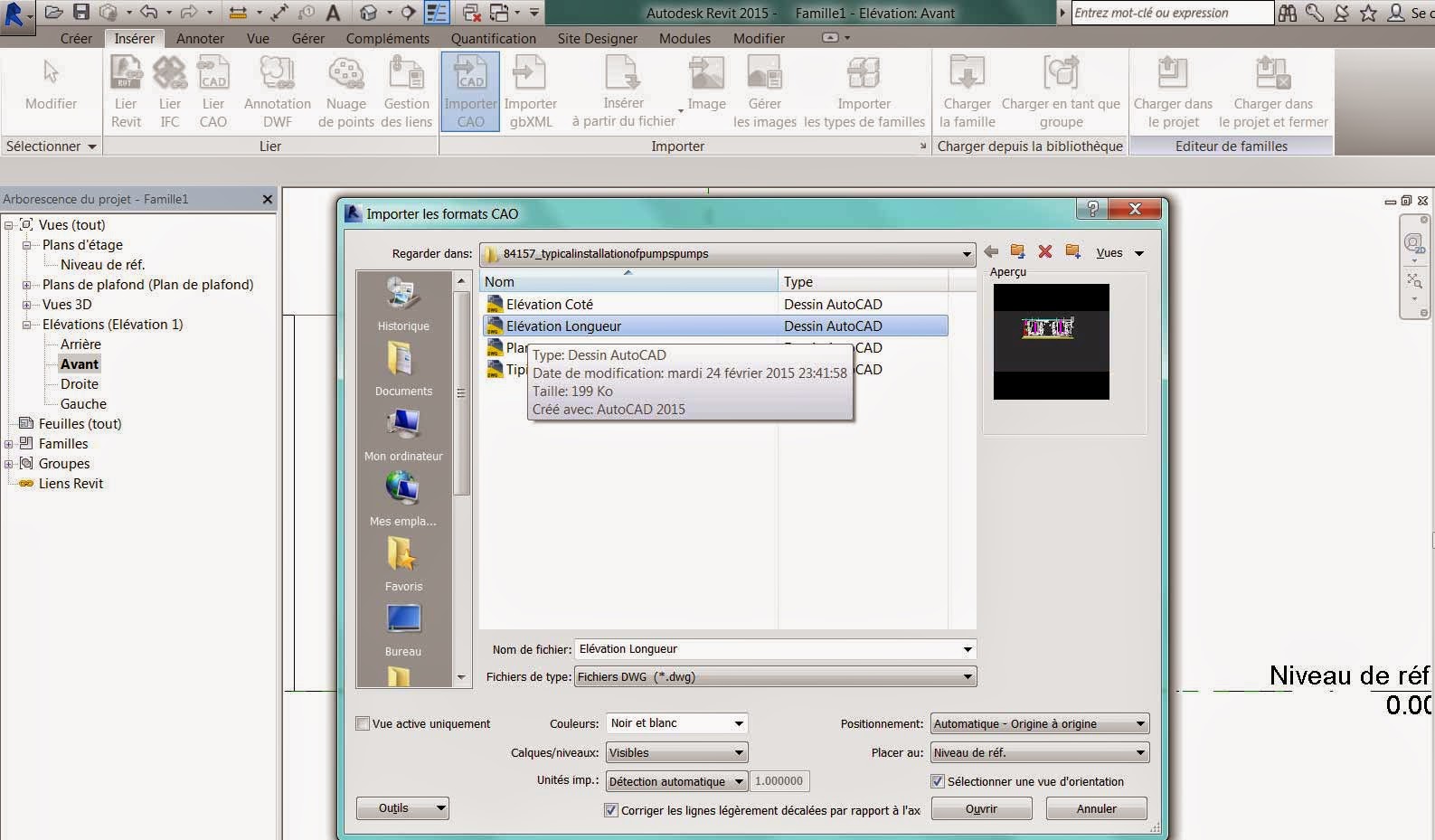Select the Elévation Coté file
The width and height of the screenshot is (1435, 840).
tap(549, 305)
